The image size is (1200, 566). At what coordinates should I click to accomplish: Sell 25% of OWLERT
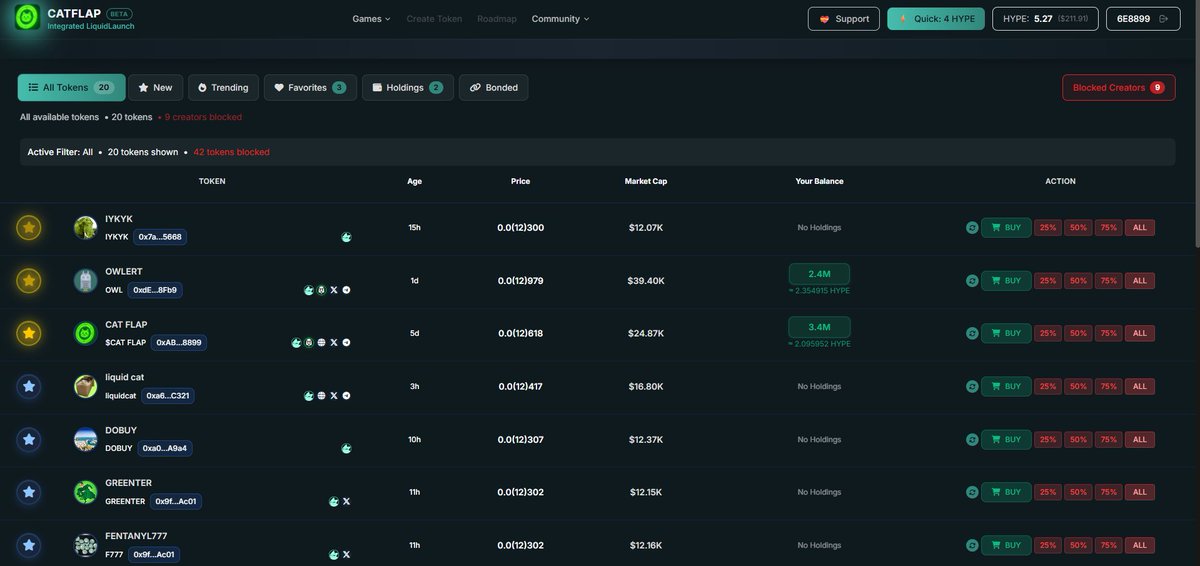pos(1047,281)
